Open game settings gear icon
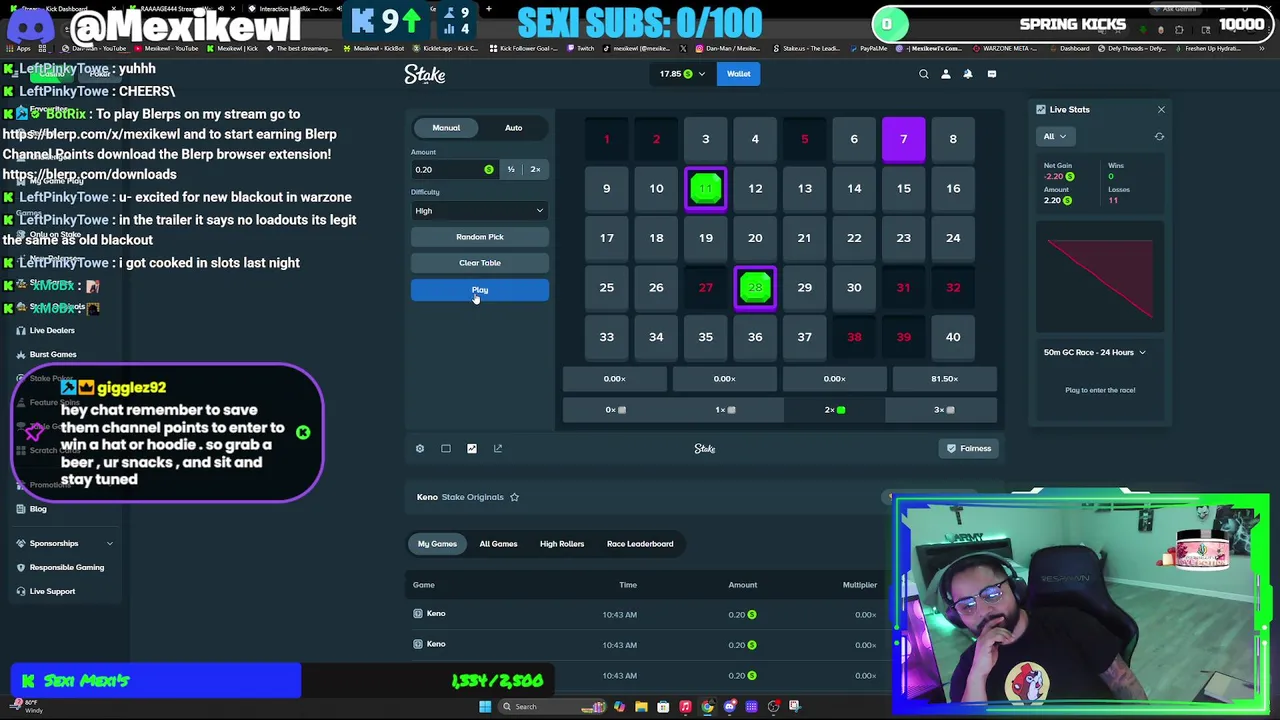1280x720 pixels. click(420, 449)
